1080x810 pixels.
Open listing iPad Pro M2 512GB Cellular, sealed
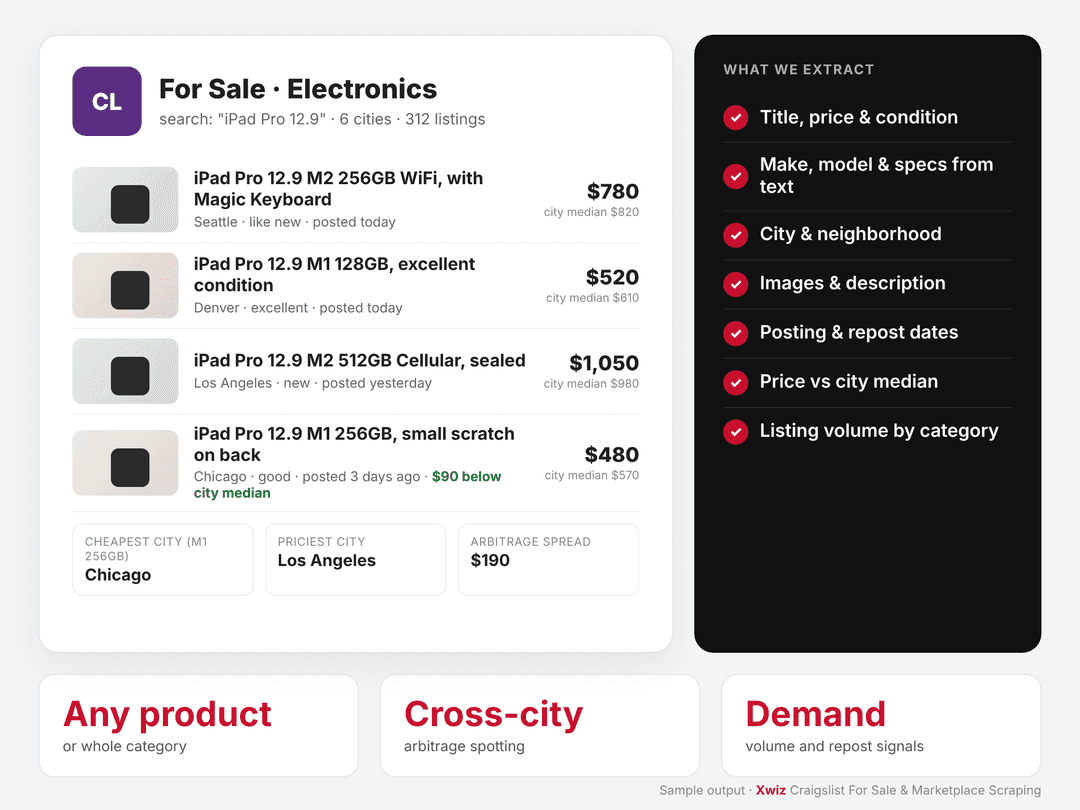coord(360,360)
